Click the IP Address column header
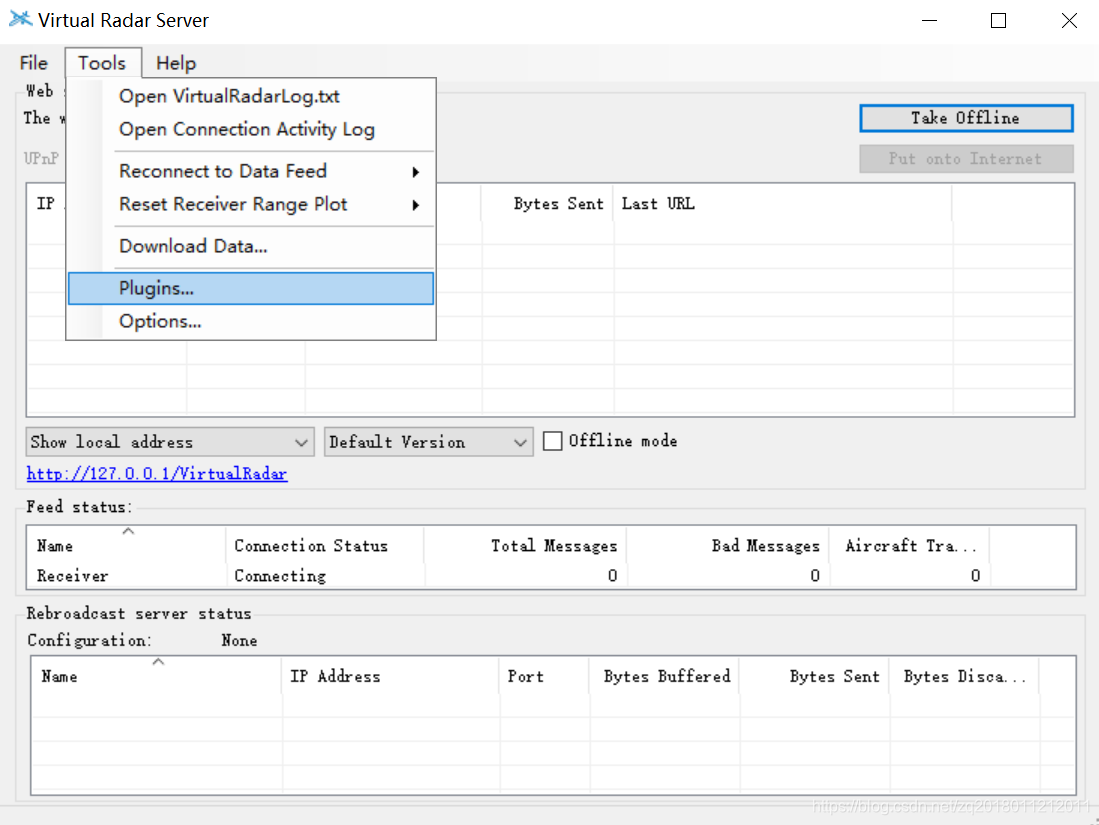The height and width of the screenshot is (825, 1099). pos(390,676)
